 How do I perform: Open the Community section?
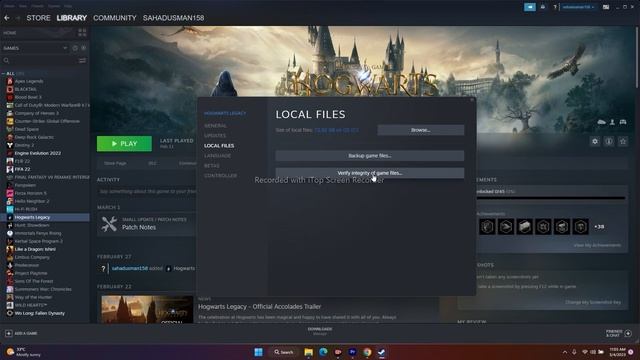pos(115,18)
